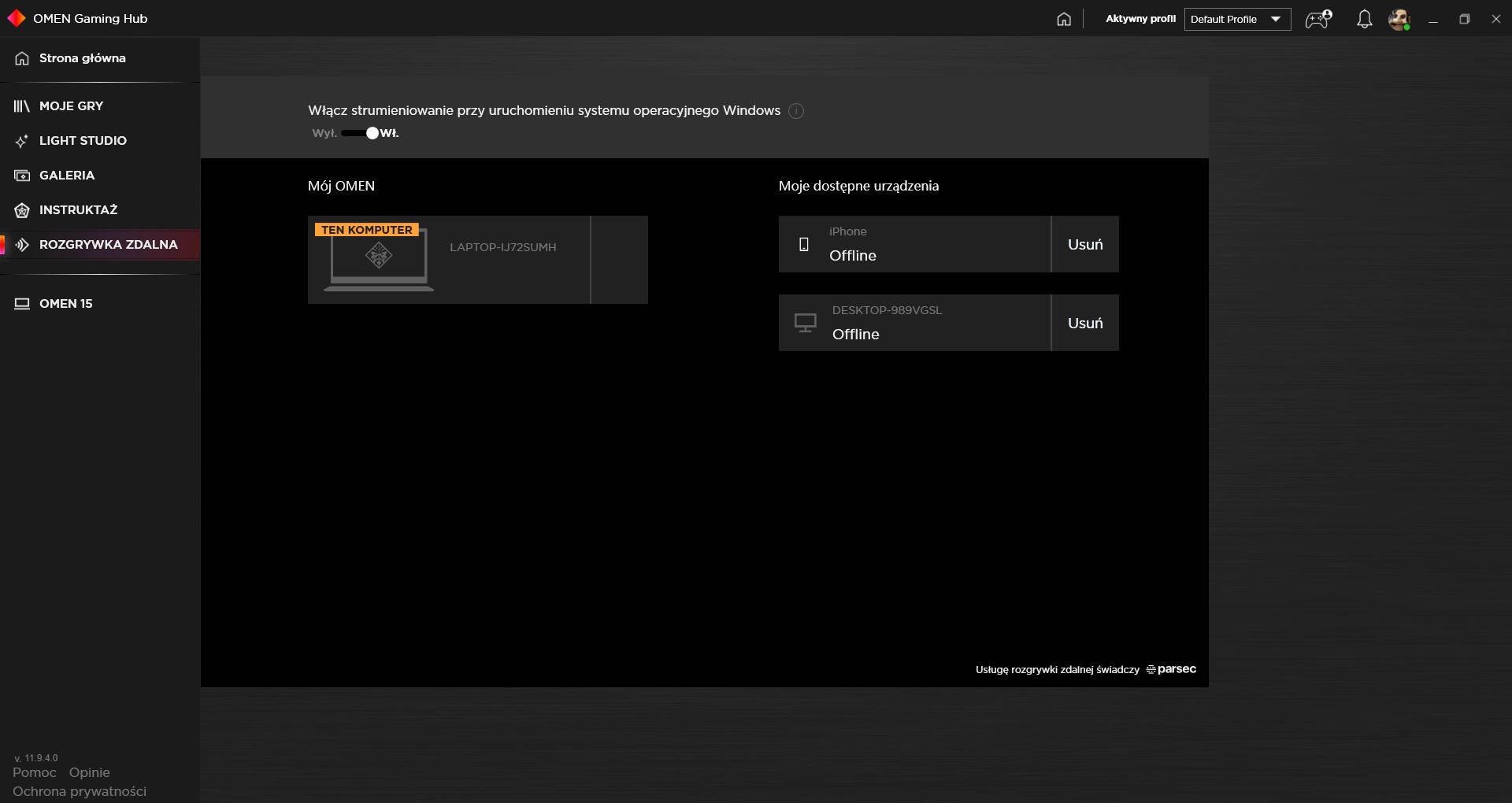Open home via title bar house icon
Viewport: 1512px width, 803px height.
point(1064,19)
